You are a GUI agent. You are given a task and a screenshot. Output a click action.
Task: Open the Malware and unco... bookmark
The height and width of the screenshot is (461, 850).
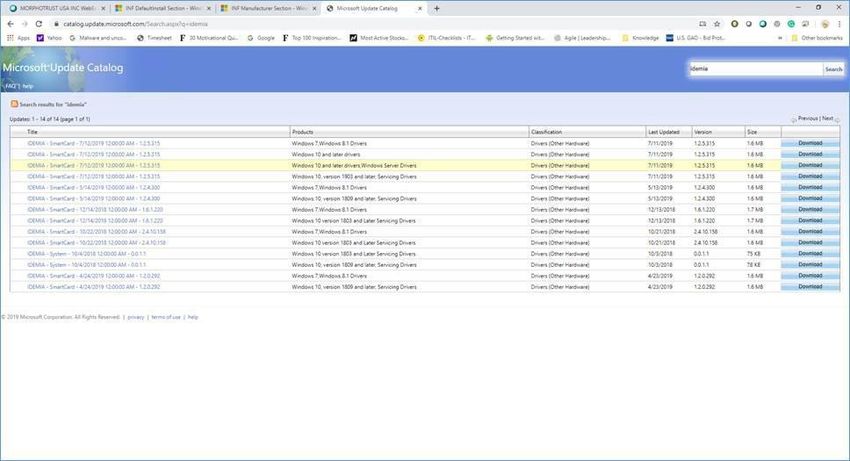tap(98, 38)
